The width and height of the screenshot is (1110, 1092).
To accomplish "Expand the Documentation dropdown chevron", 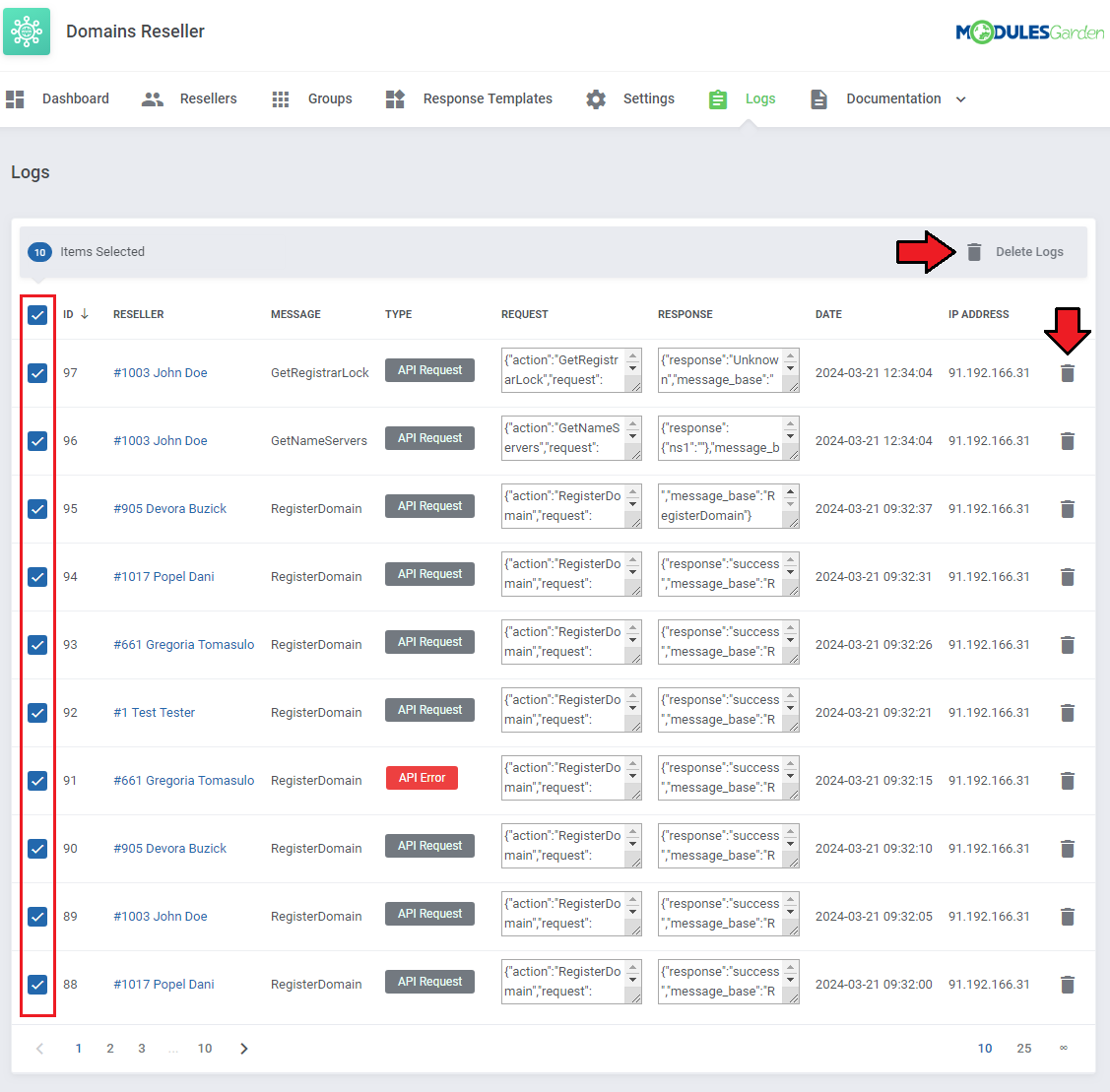I will point(960,99).
